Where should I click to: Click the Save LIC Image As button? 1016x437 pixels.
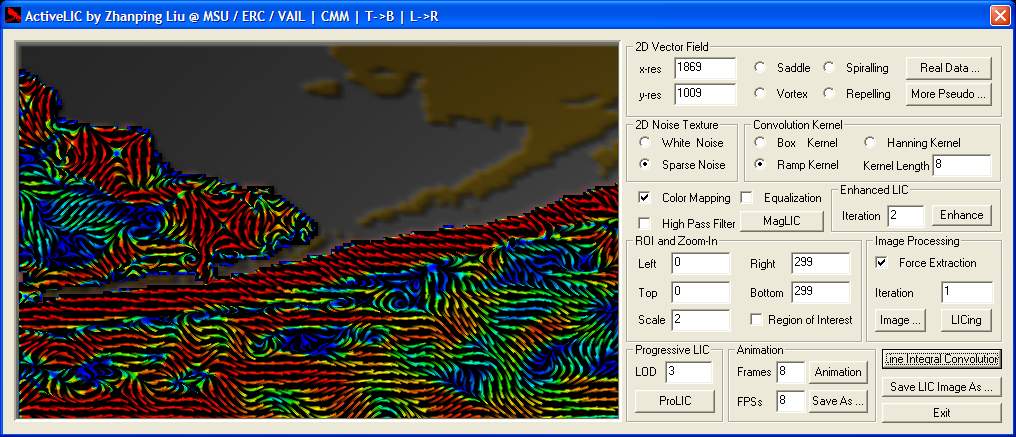point(941,386)
